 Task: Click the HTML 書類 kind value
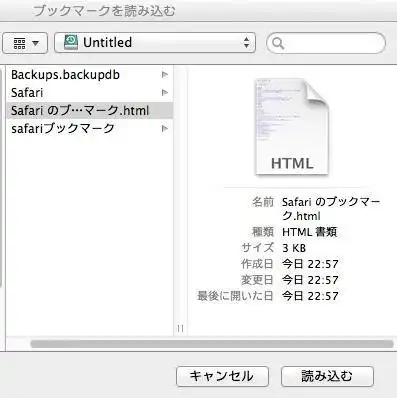pyautogui.click(x=309, y=232)
